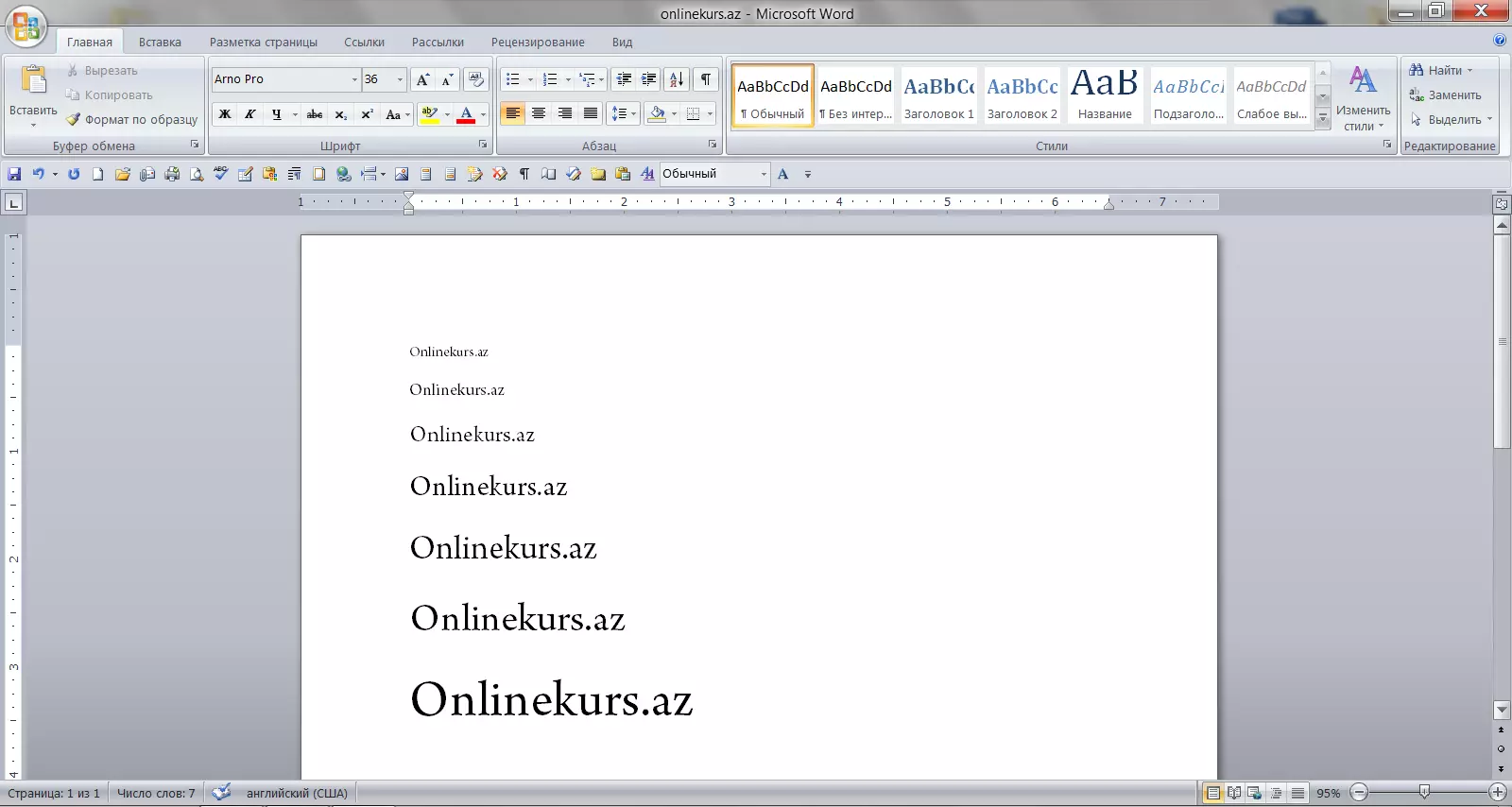The width and height of the screenshot is (1512, 807).
Task: Click Формат по образцу button
Action: (x=132, y=120)
